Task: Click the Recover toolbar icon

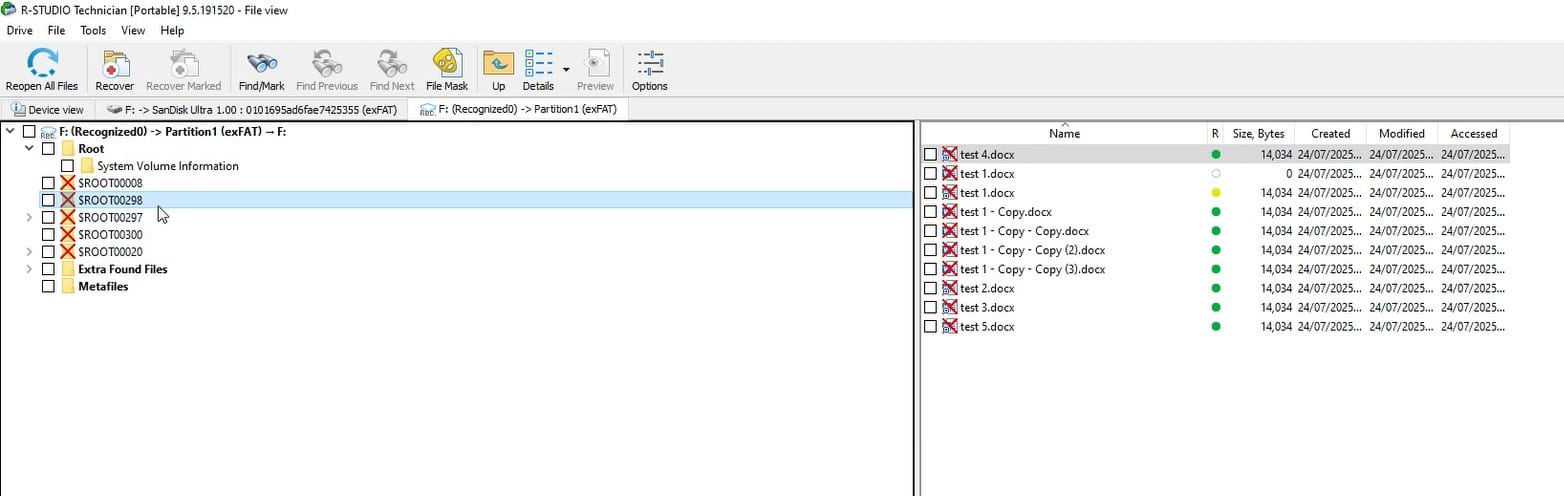Action: pos(114,65)
